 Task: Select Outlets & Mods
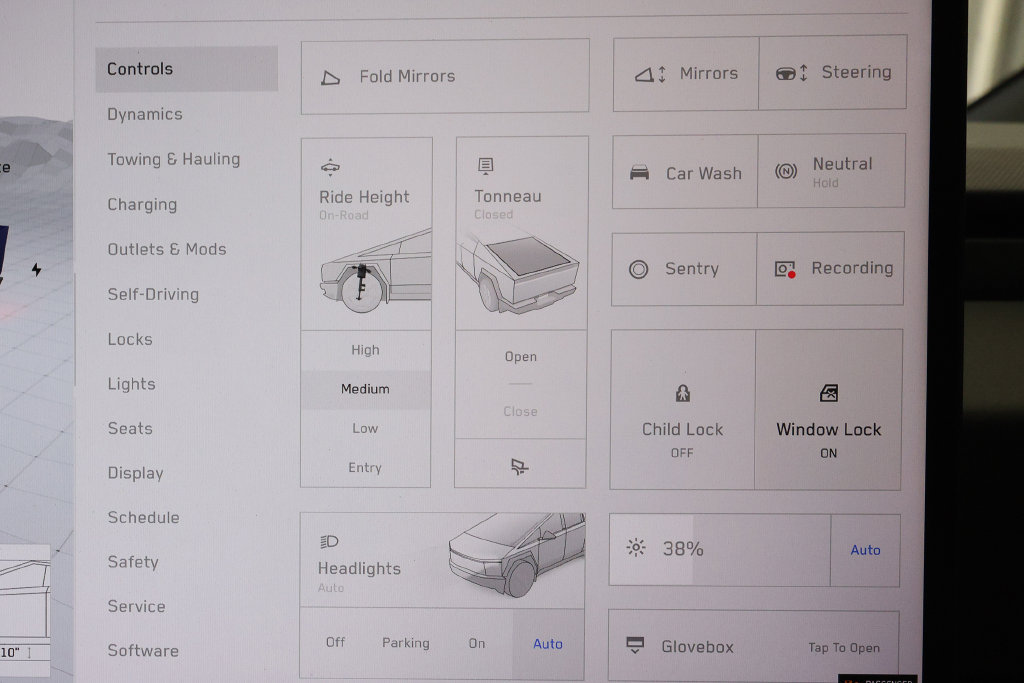(x=167, y=249)
